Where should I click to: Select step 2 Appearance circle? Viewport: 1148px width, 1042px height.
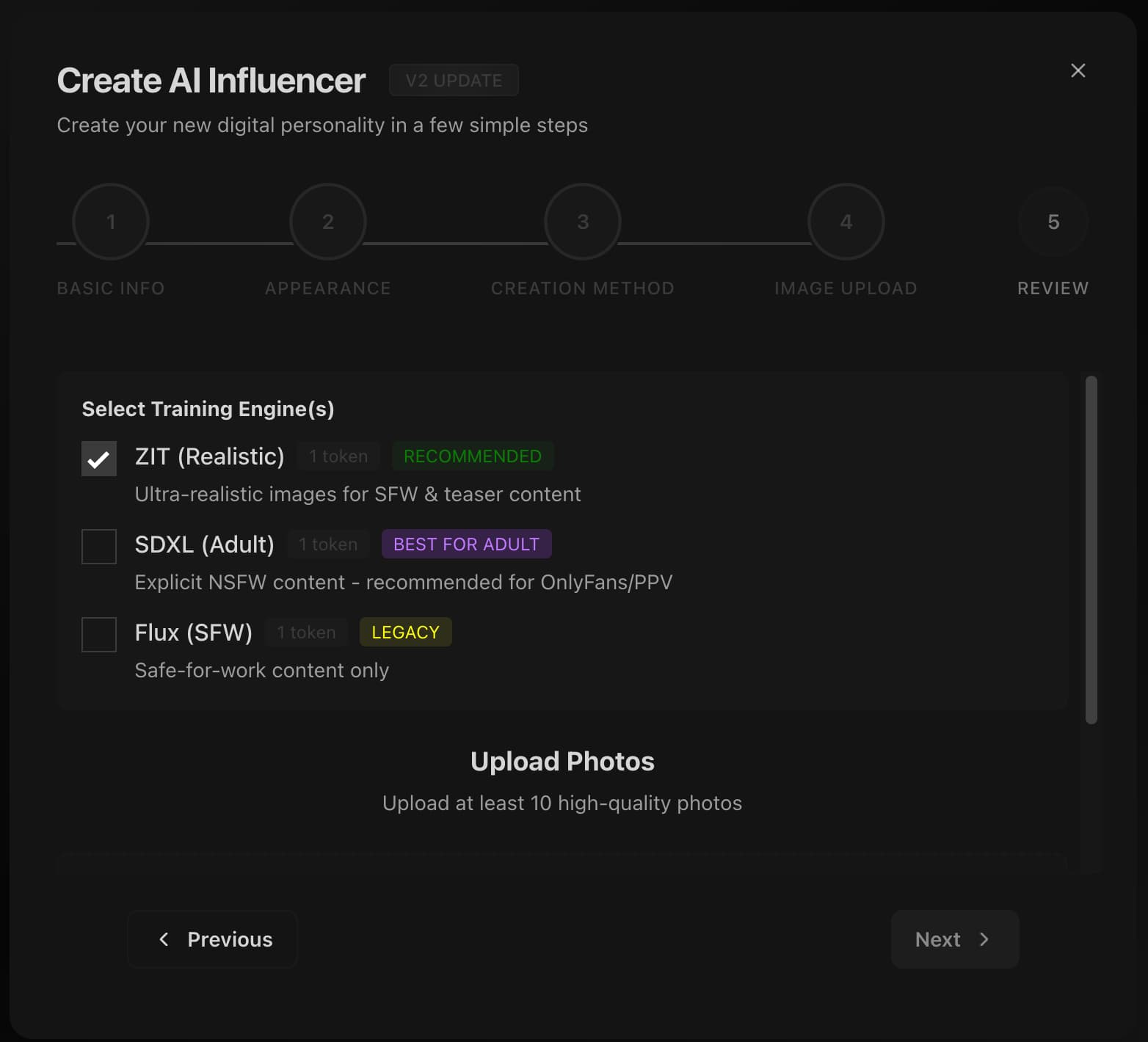click(x=327, y=222)
